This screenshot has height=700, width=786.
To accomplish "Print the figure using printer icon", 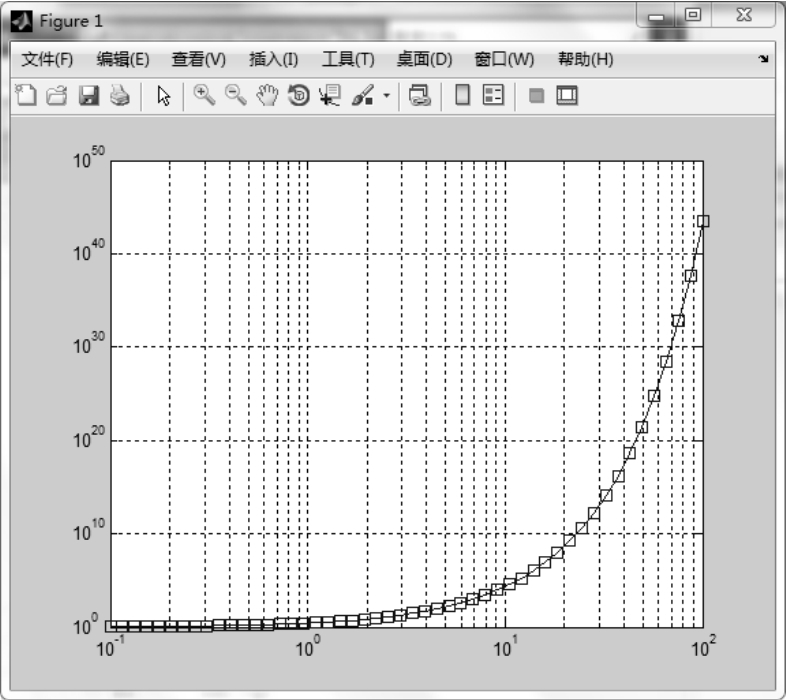I will [x=120, y=95].
